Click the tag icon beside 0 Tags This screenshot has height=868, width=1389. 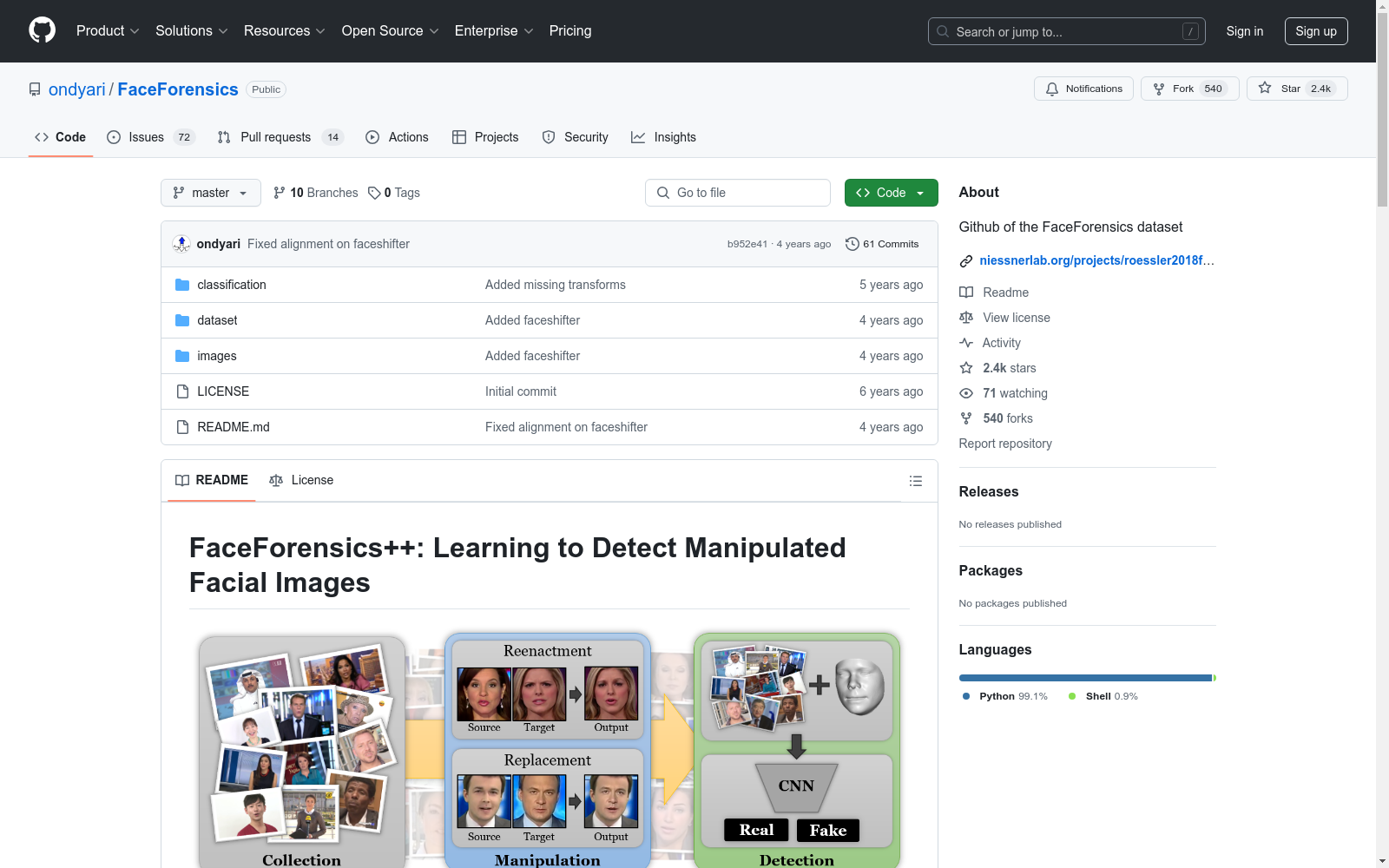[374, 193]
